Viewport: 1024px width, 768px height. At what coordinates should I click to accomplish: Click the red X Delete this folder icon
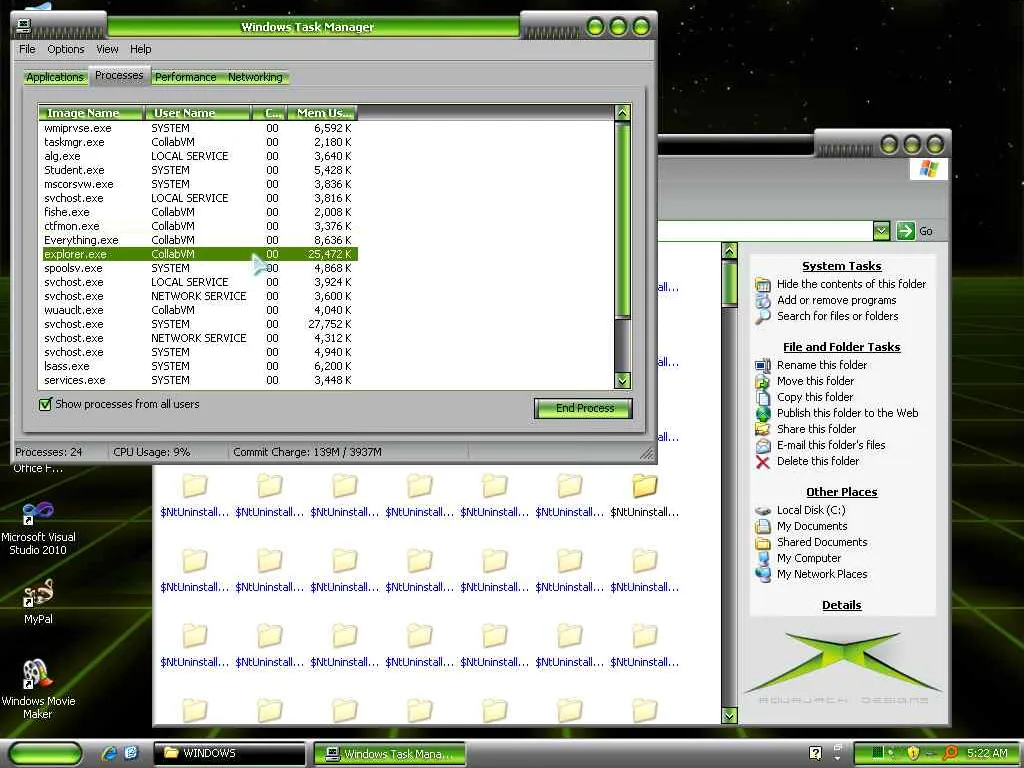(x=762, y=462)
